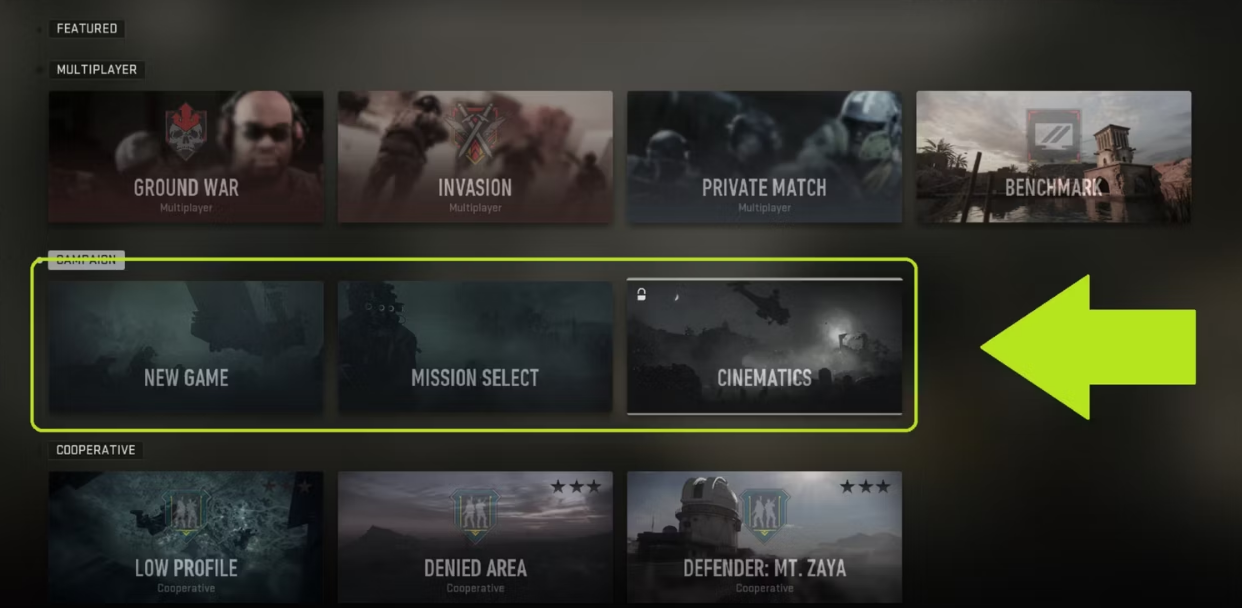Viewport: 1242px width, 608px height.
Task: Click the co-op emblem on Defender: Mt. Zaya
Action: click(764, 513)
